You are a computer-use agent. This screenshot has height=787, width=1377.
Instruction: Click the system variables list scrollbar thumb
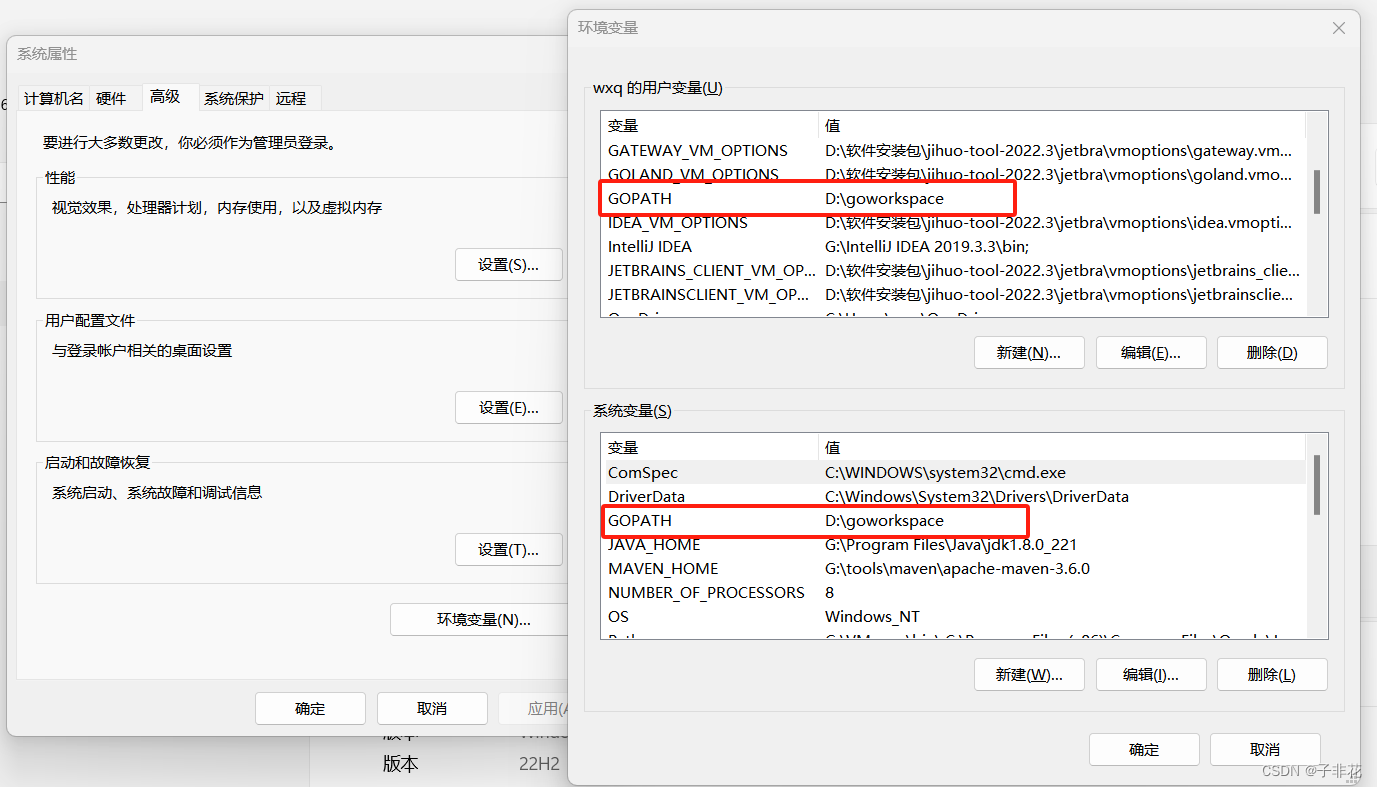1317,485
